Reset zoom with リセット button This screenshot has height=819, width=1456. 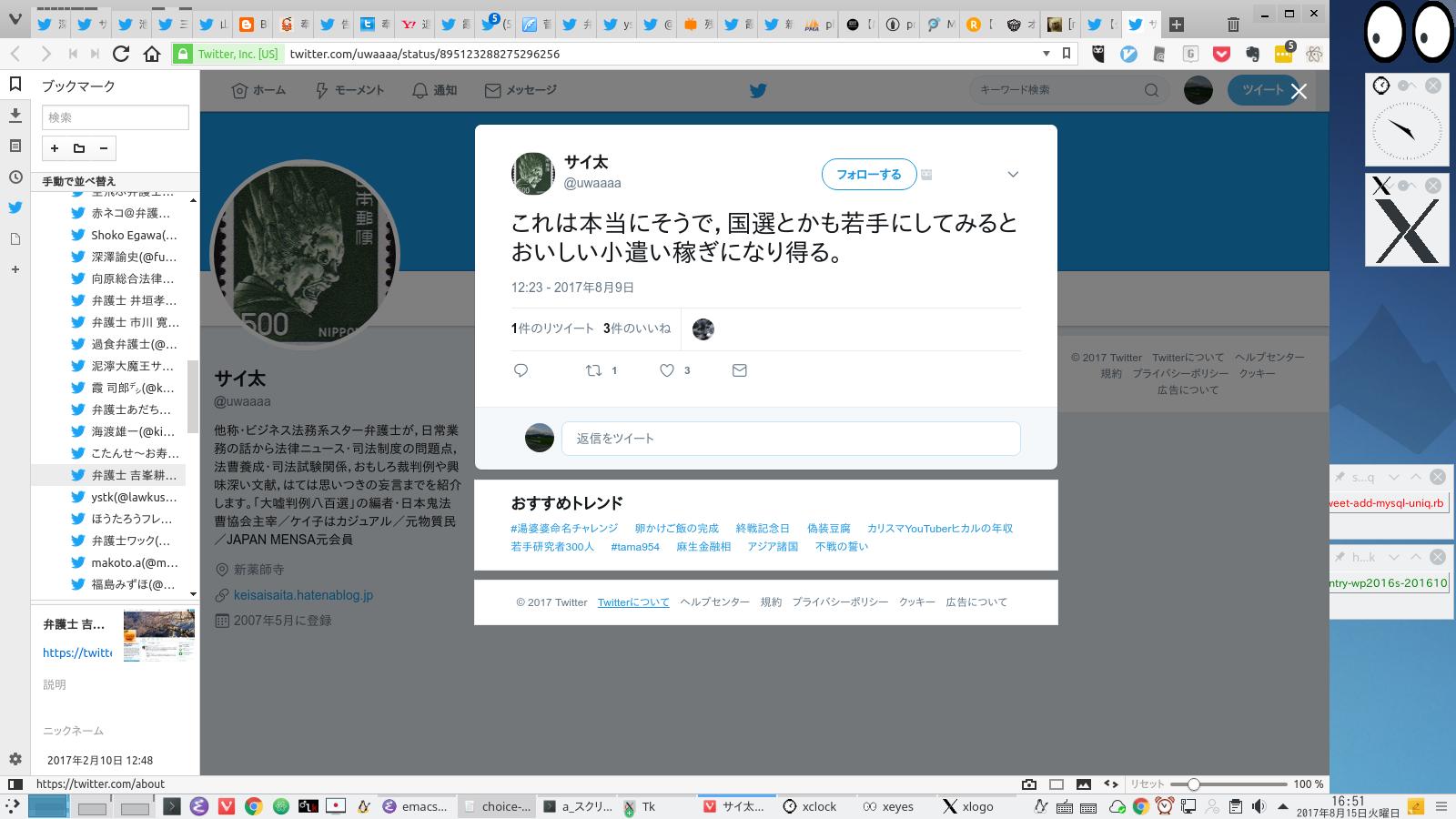tap(1147, 784)
